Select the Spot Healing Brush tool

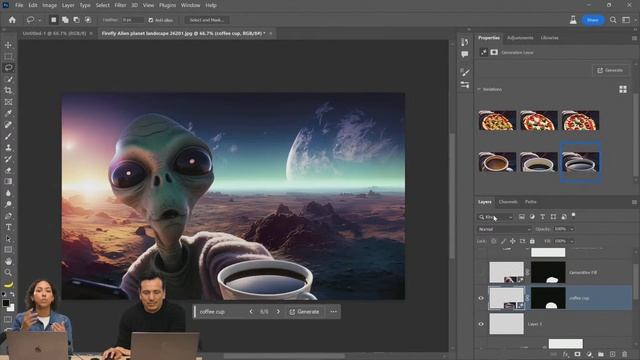[x=8, y=125]
